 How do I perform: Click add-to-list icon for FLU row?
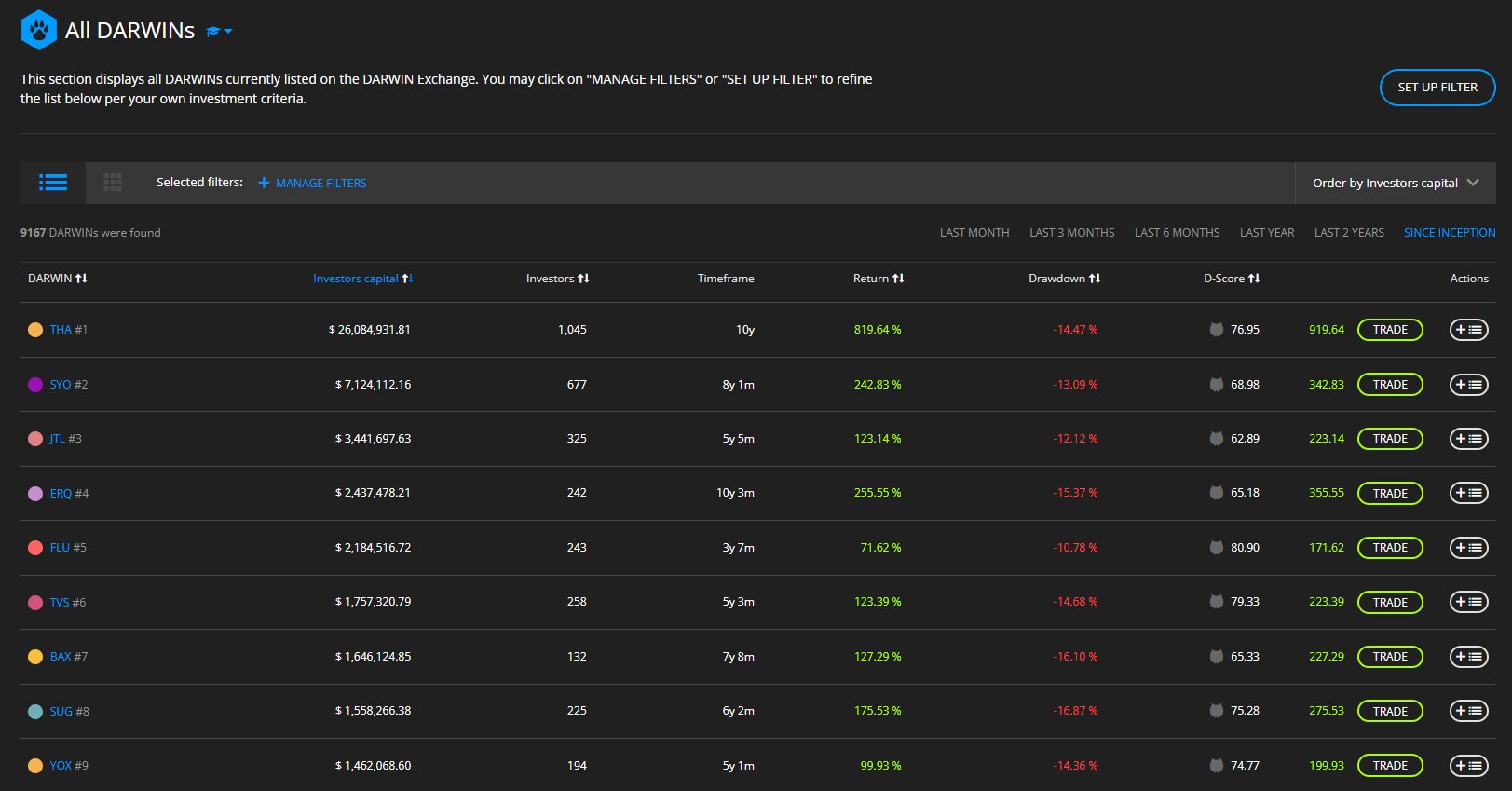(1468, 548)
